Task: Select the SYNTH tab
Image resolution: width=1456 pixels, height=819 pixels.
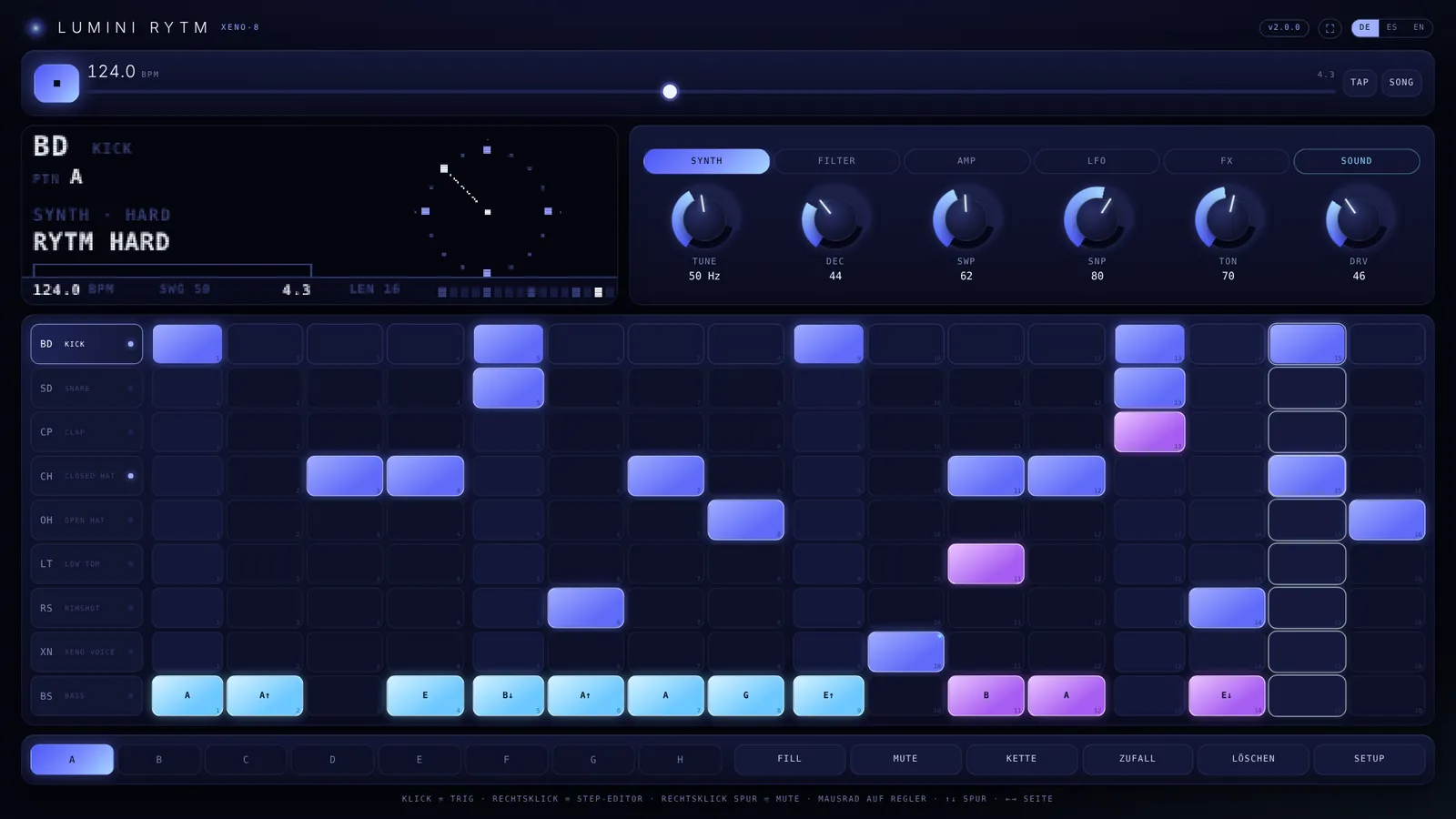Action: click(706, 161)
